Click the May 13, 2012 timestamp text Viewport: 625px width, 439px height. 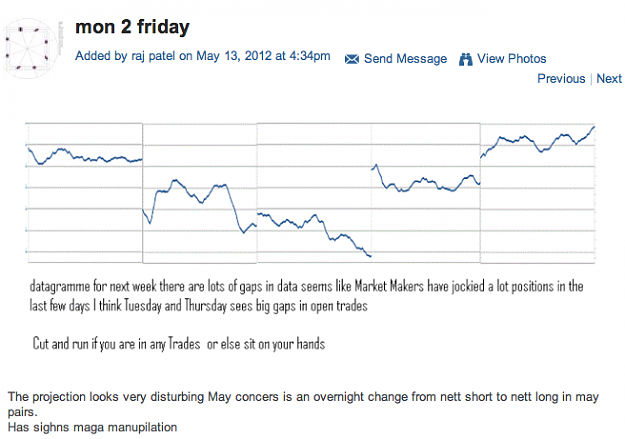click(263, 56)
